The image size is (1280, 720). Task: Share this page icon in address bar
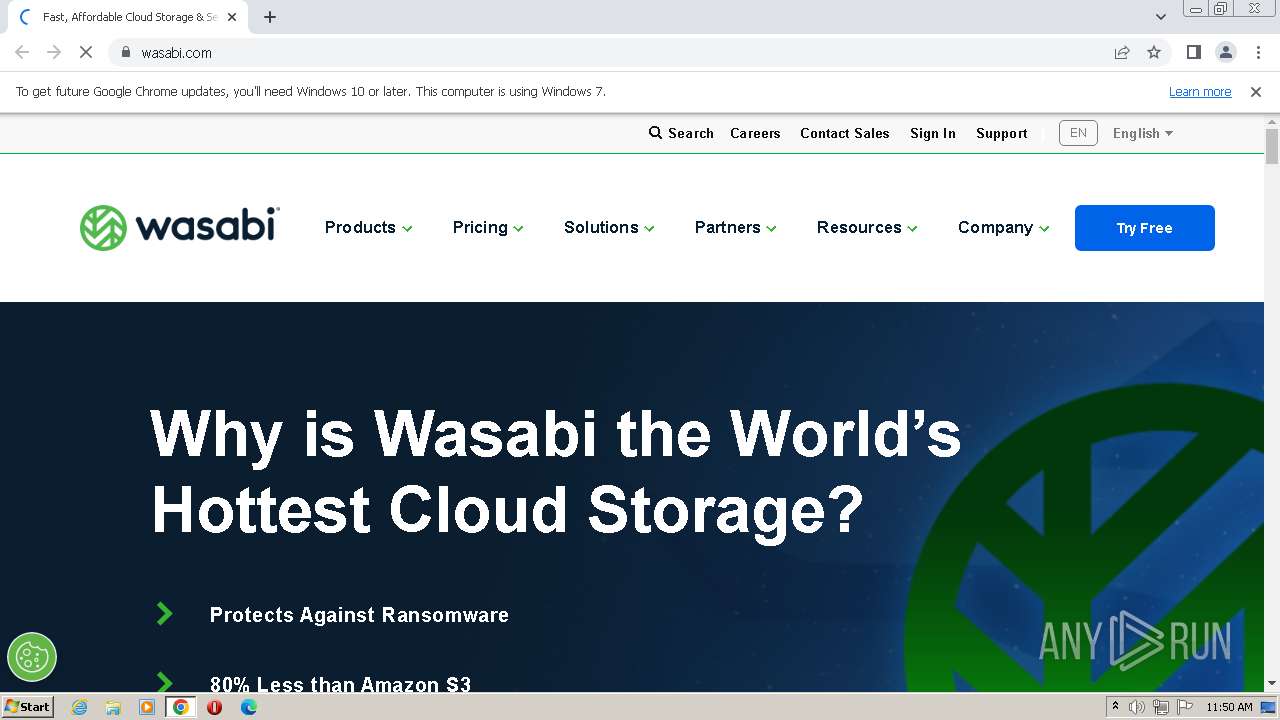click(1122, 52)
